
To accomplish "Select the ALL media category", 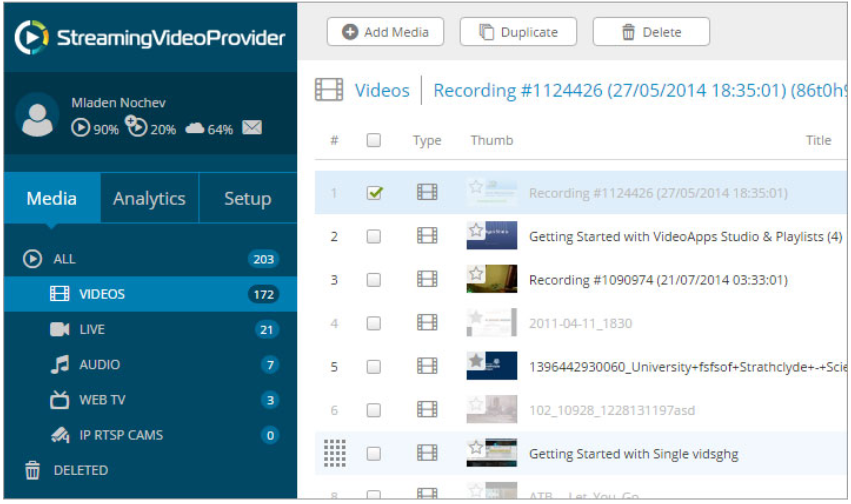I will click(150, 259).
